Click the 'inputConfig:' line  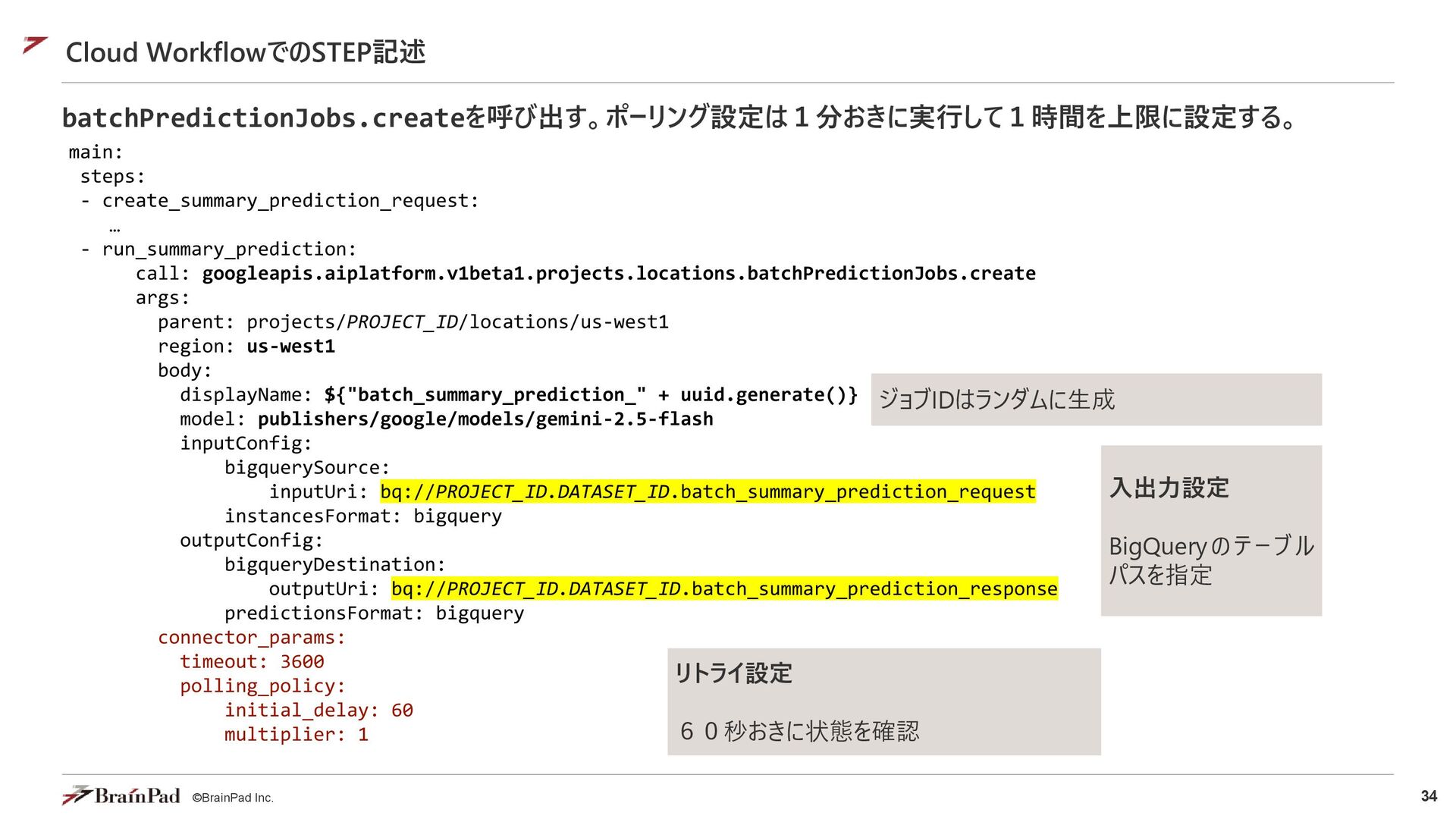click(x=246, y=444)
